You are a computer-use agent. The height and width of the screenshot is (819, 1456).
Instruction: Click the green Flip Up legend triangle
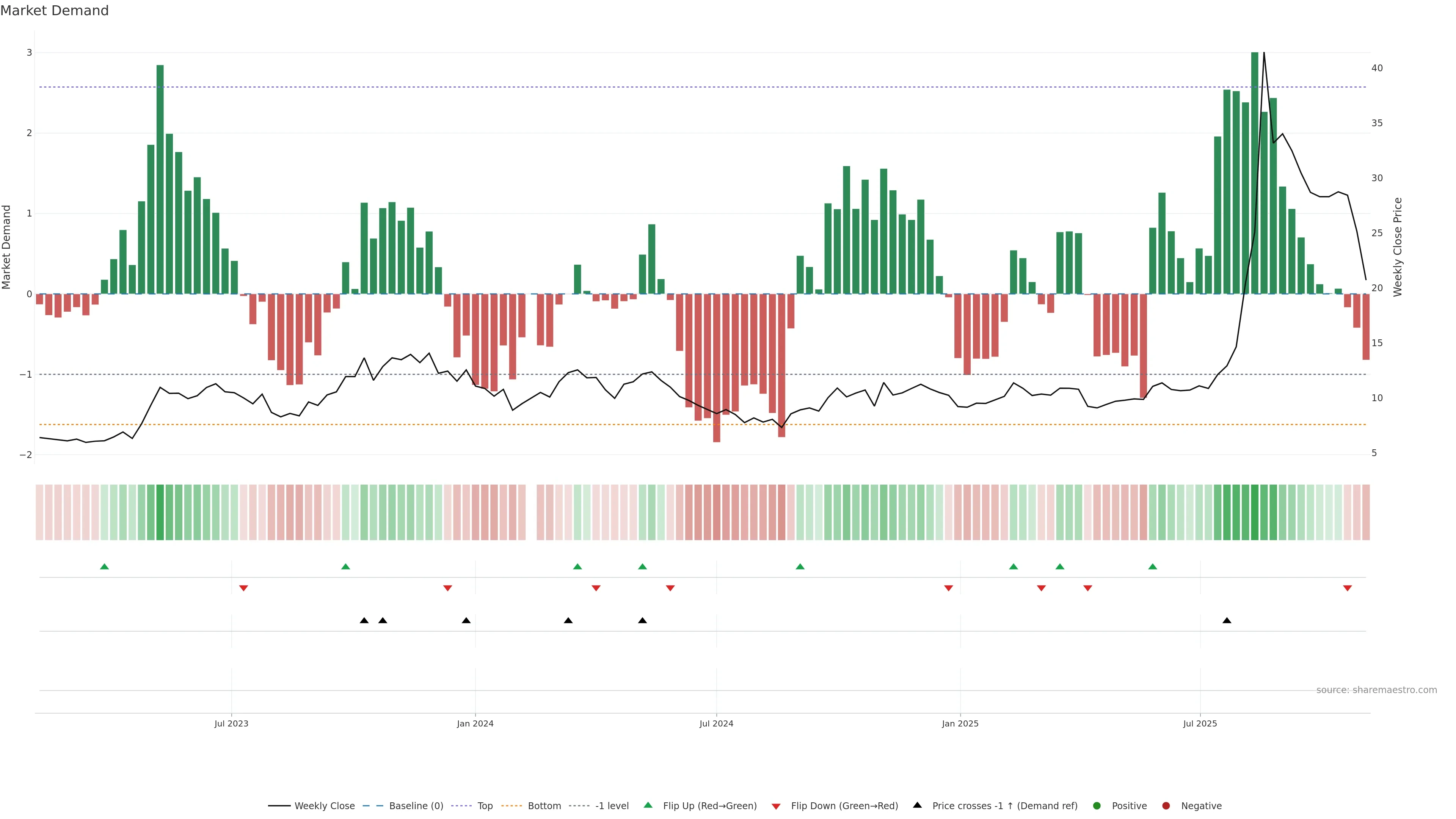click(648, 805)
